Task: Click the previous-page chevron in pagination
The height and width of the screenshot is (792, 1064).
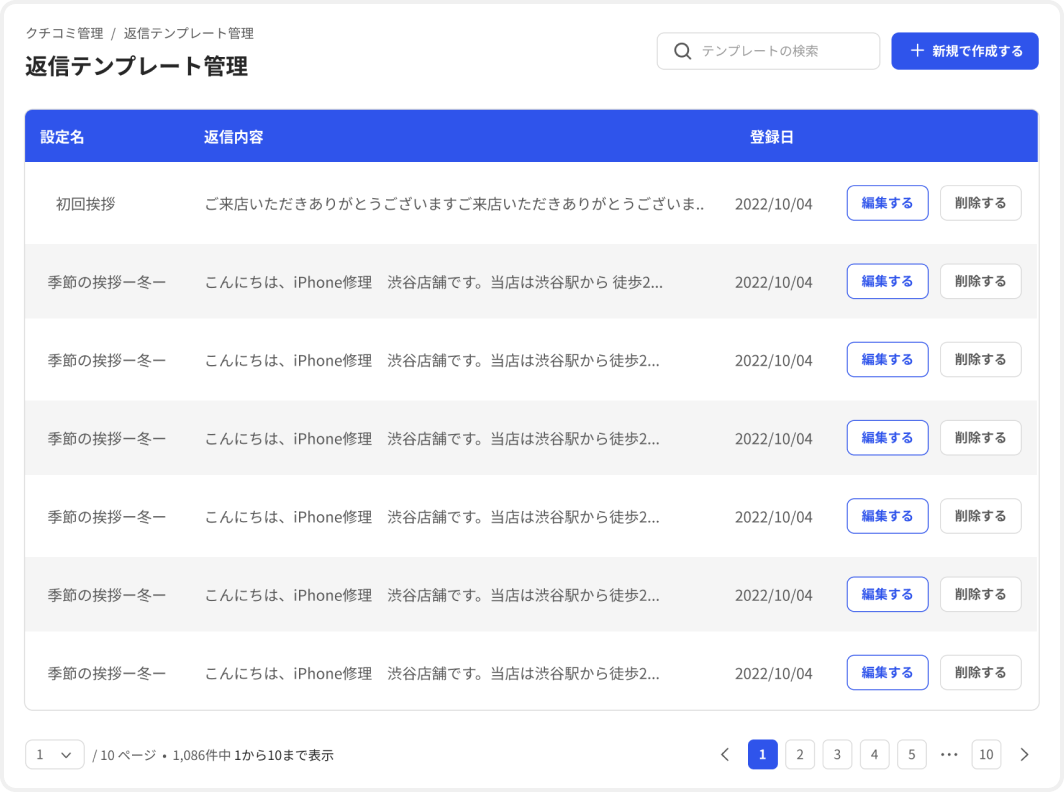Action: pos(726,754)
